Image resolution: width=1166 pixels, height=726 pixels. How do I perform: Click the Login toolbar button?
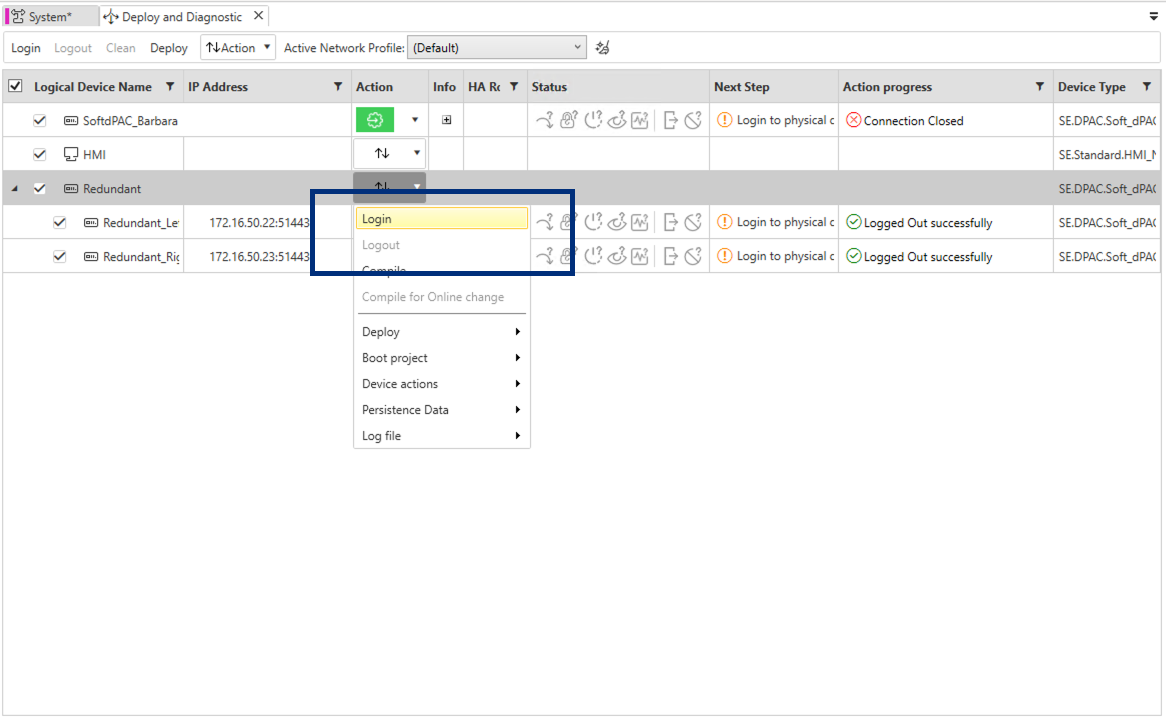(26, 48)
